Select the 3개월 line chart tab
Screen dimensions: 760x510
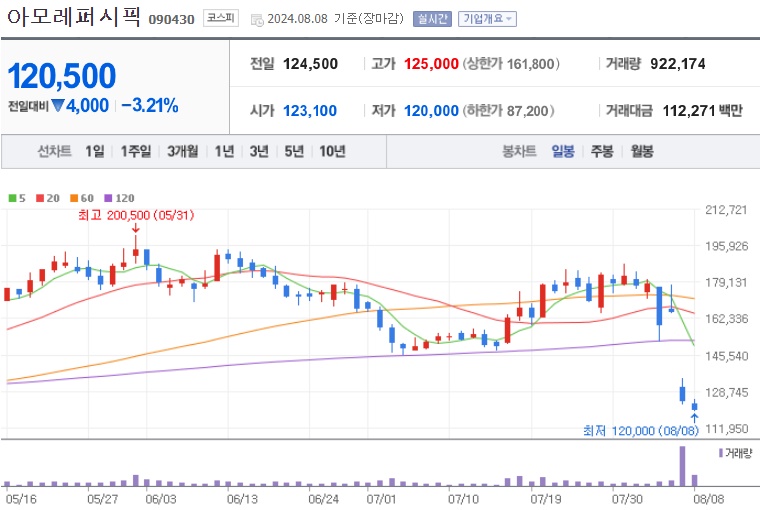183,151
